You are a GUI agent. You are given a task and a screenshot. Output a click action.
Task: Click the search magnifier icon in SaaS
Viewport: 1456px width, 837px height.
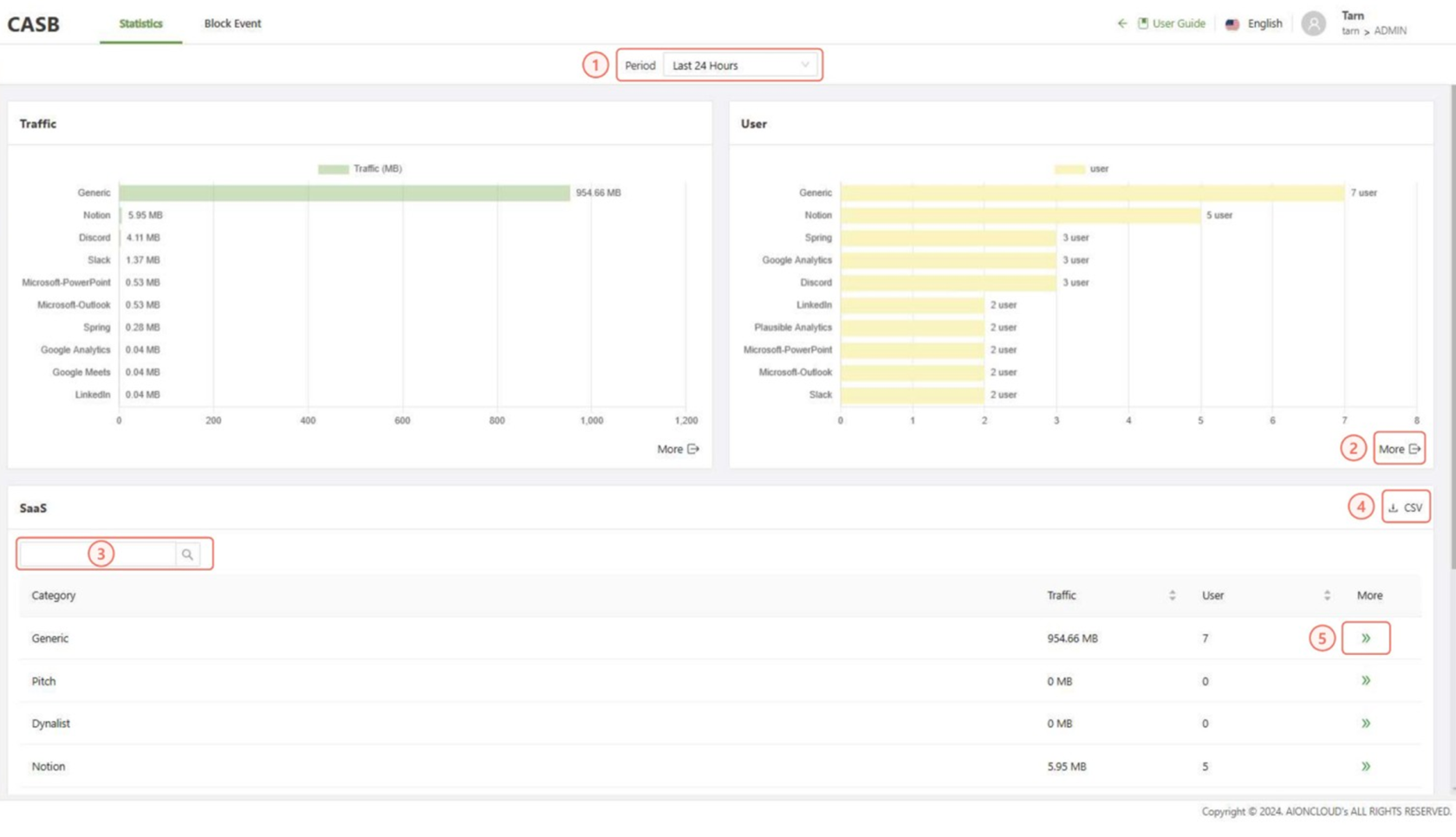click(187, 555)
